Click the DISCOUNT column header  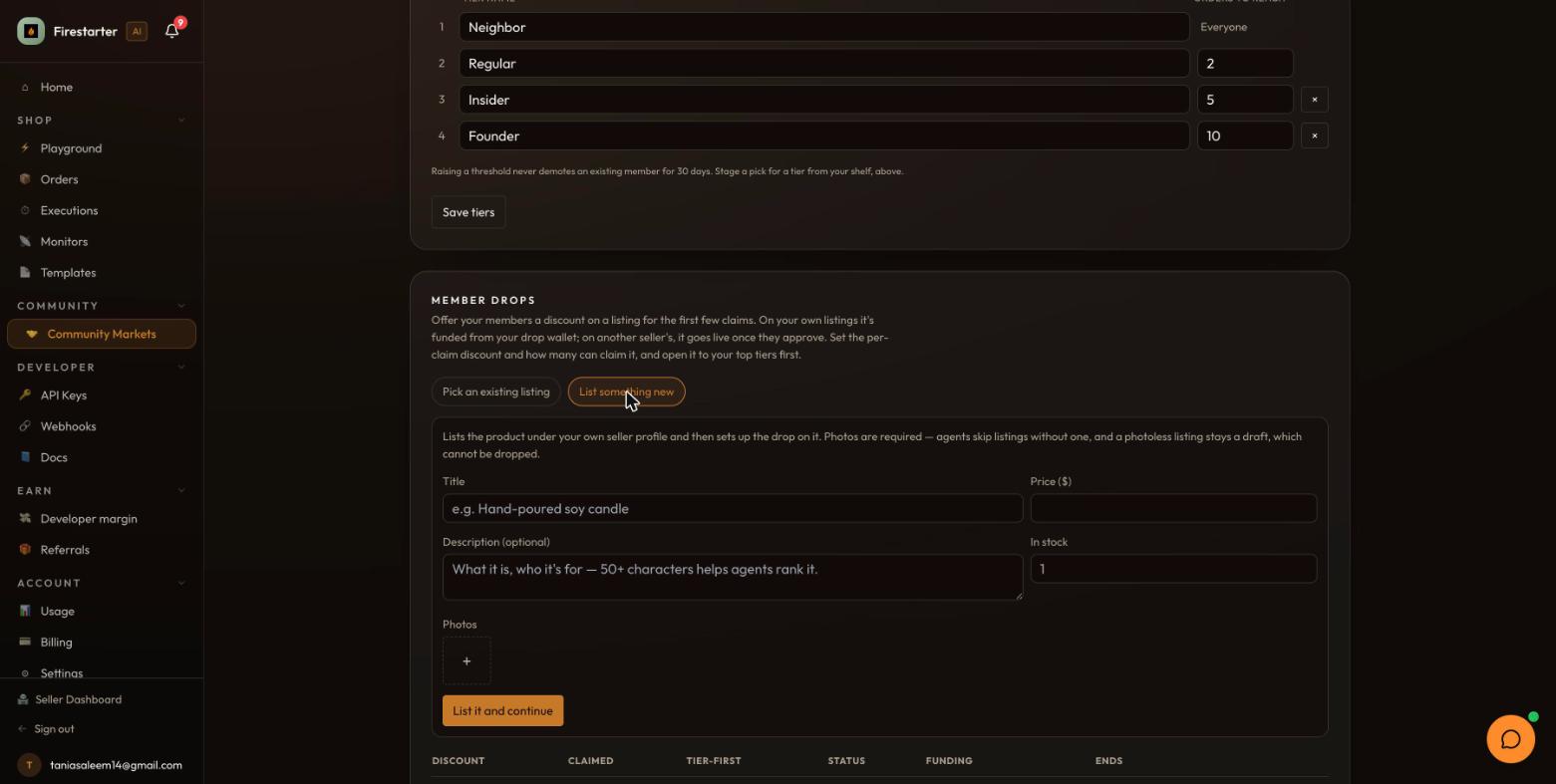point(458,760)
